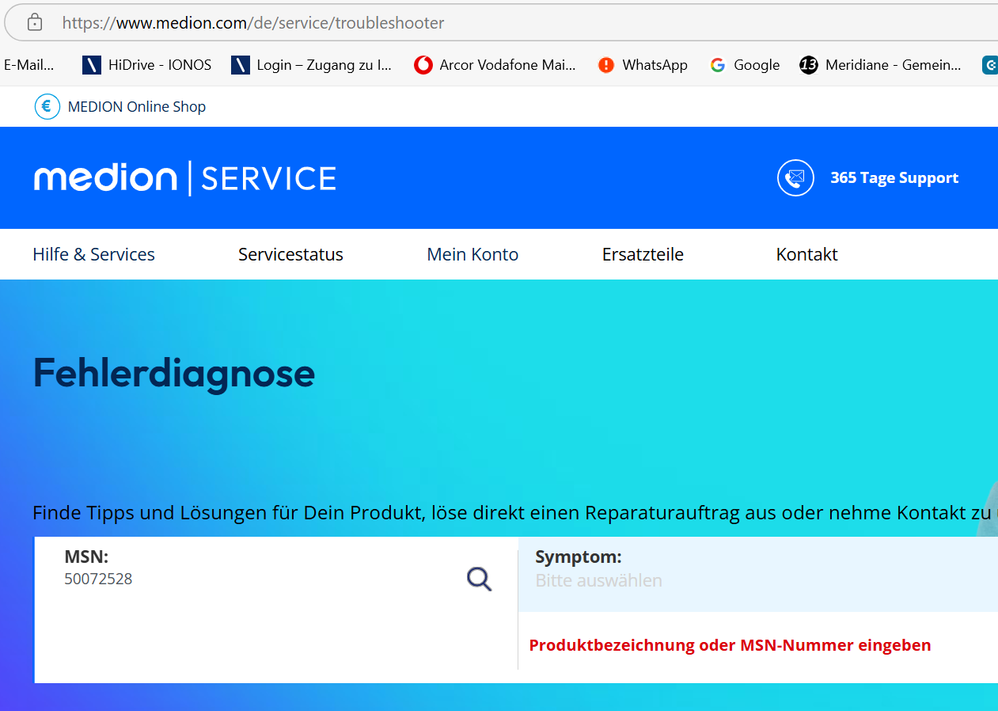Click the MSN number input field

[x=250, y=579]
